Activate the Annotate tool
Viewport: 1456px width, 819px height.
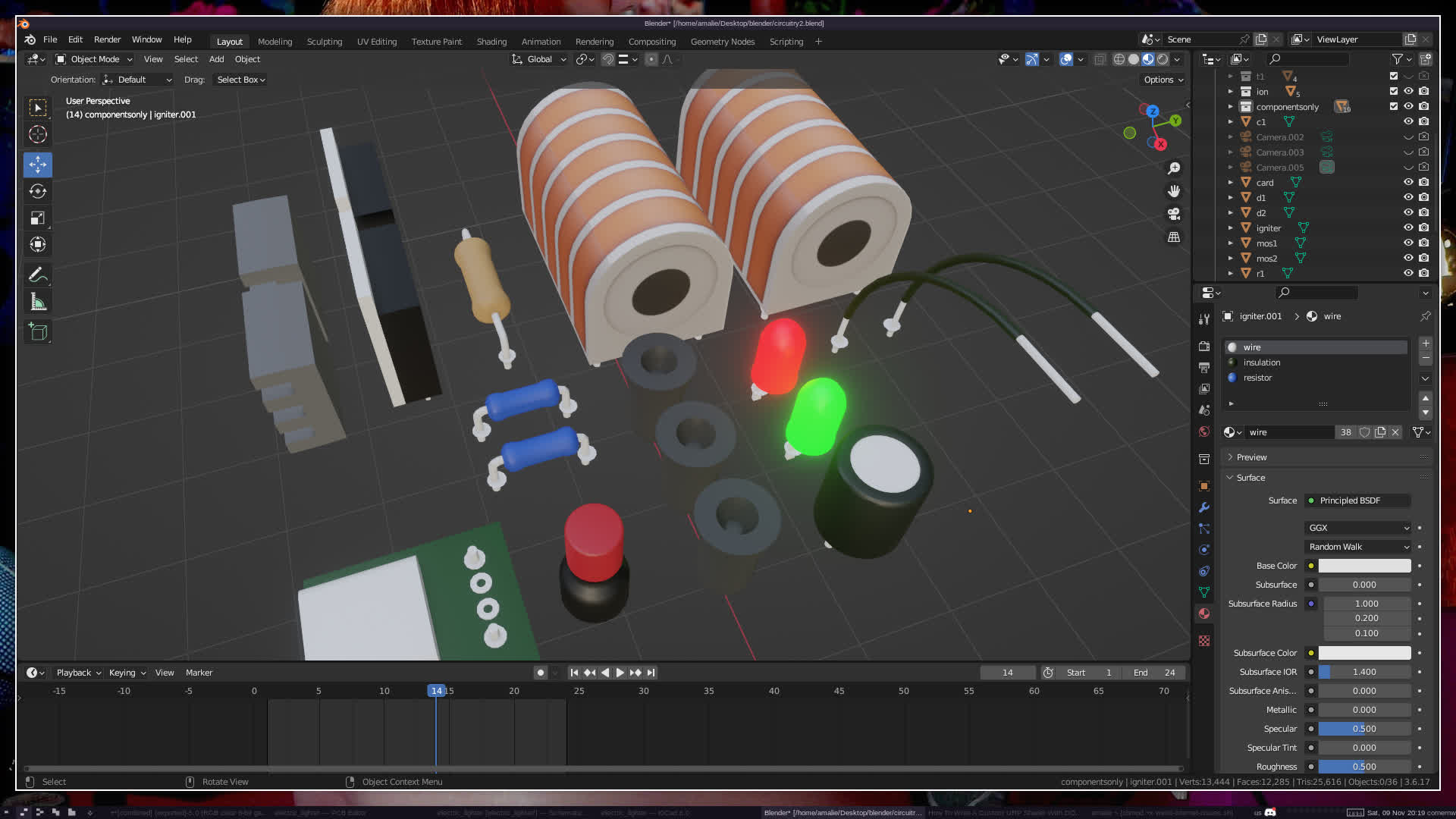38,275
